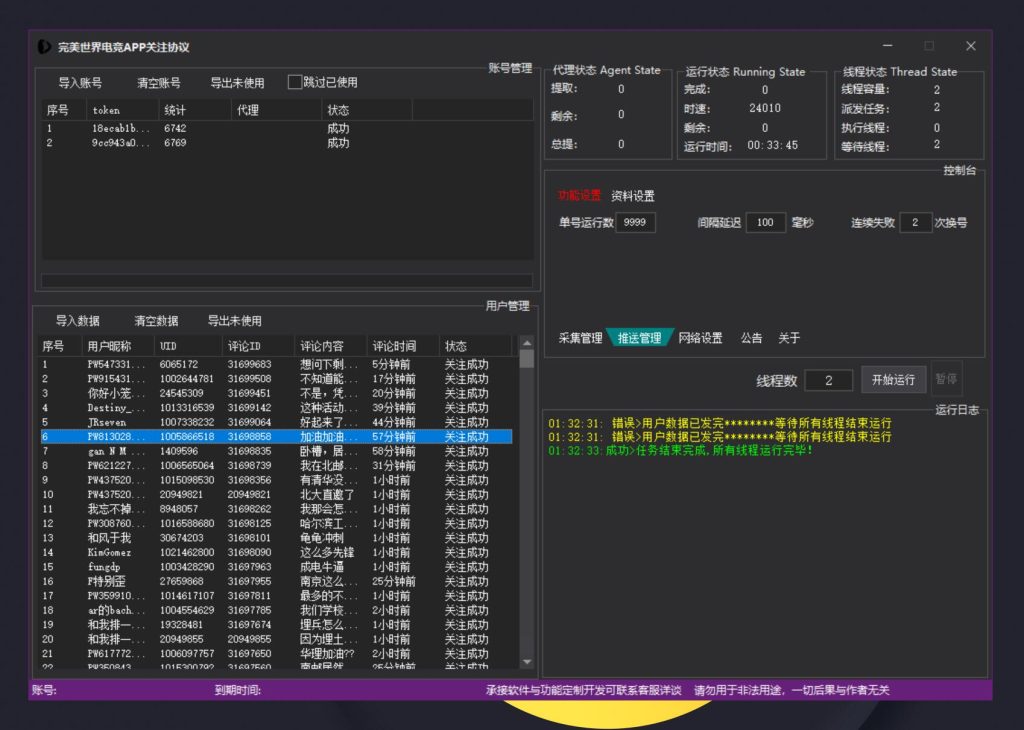1024x730 pixels.
Task: Click 清空账号 to clear accounts
Action: [x=159, y=83]
